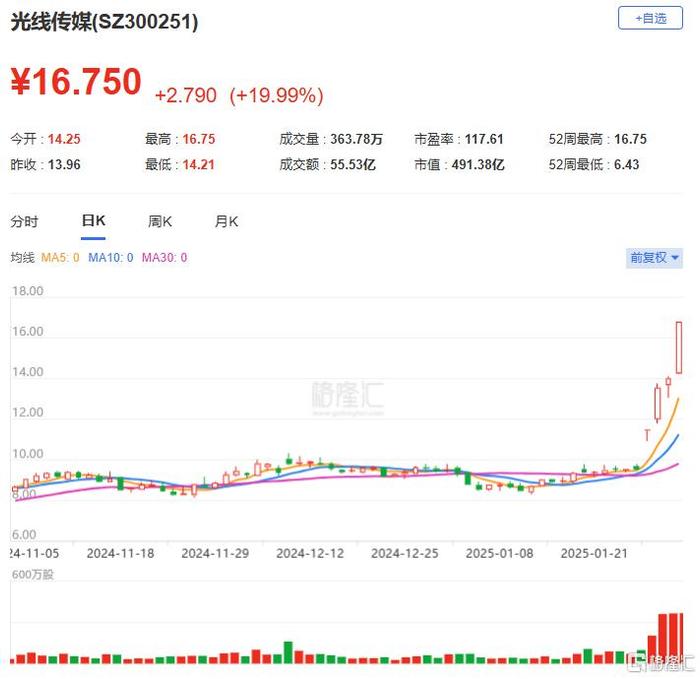This screenshot has height=679, width=700.
Task: Click the 昨收 value 13.96
Action: click(64, 165)
